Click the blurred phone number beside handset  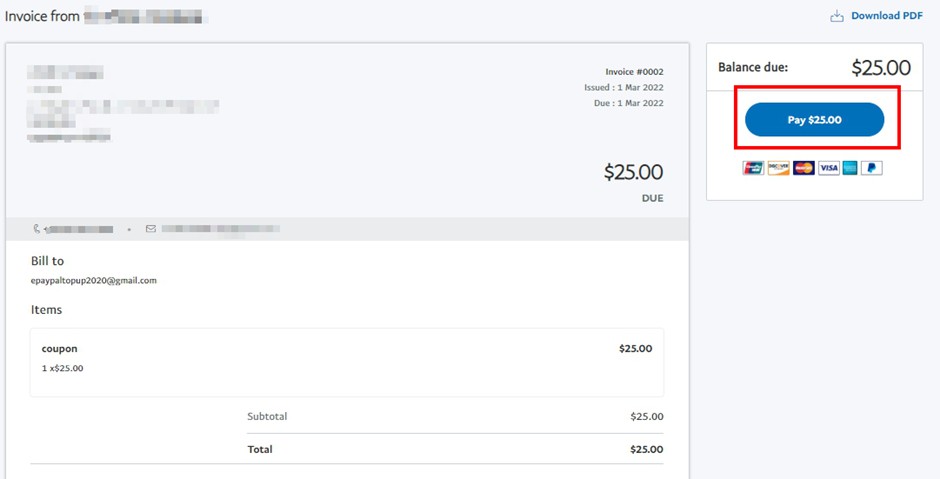coord(79,229)
